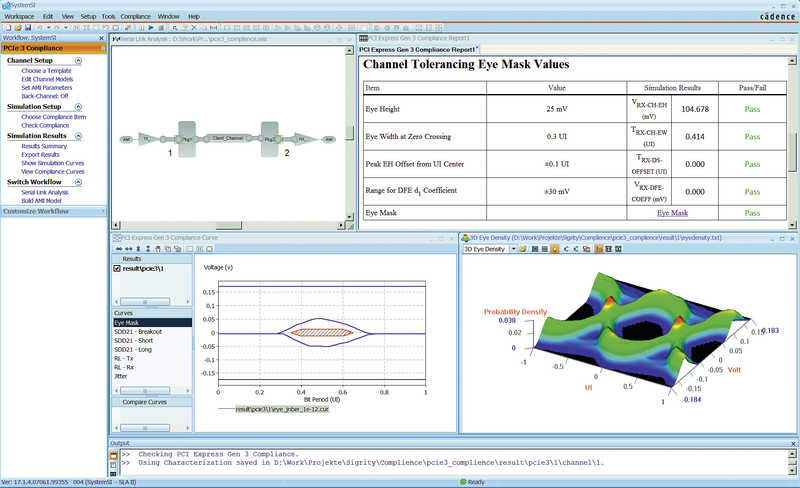Click the second green rotate icon in 3D Eye toolbar
The width and height of the screenshot is (800, 488).
[x=576, y=249]
